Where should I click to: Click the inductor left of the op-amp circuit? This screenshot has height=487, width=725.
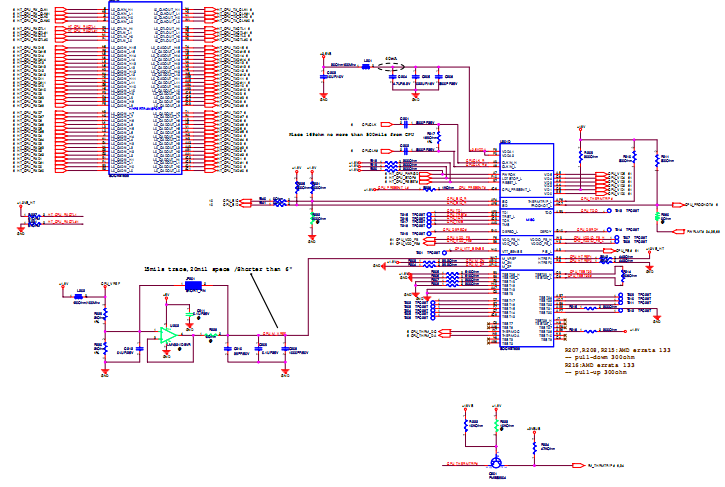(x=80, y=297)
